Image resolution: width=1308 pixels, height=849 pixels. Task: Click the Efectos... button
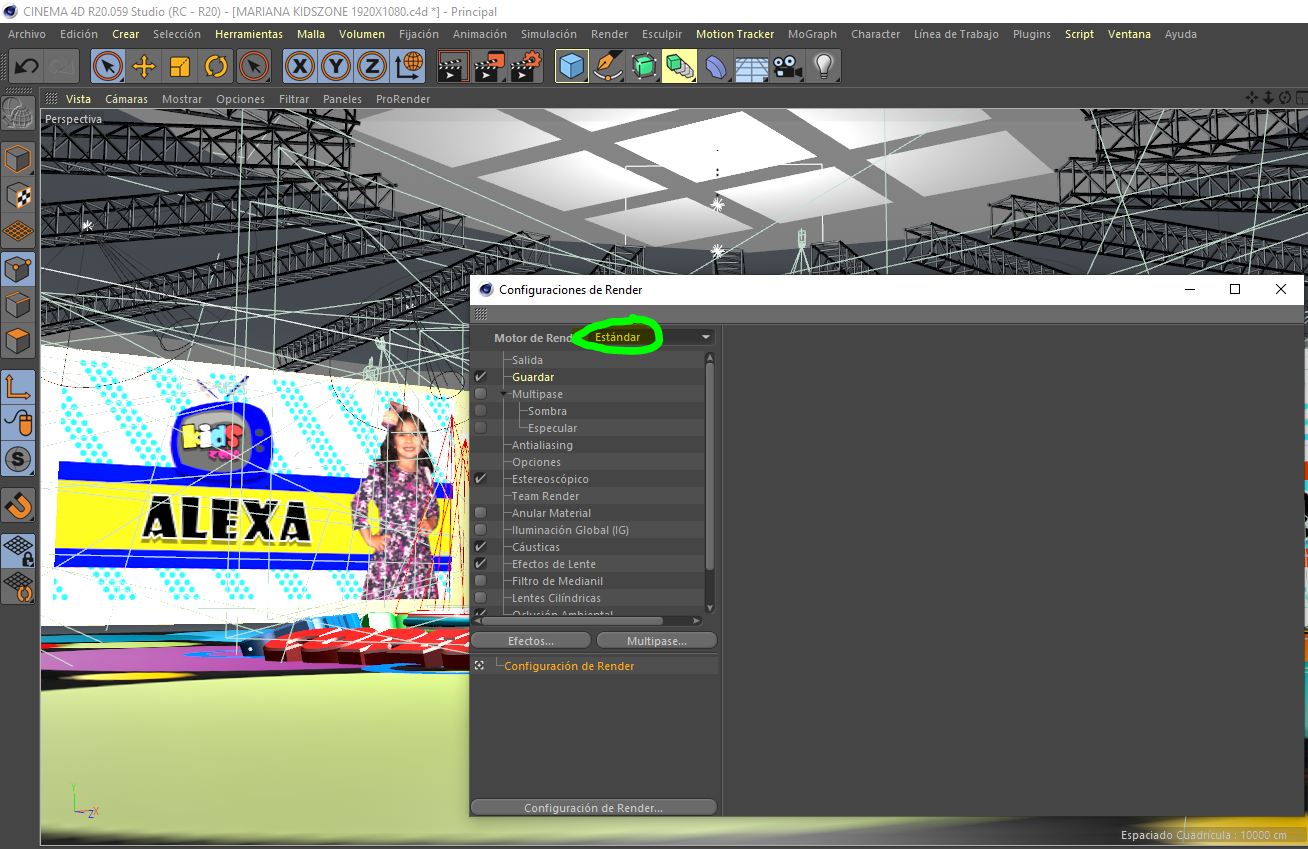(531, 640)
